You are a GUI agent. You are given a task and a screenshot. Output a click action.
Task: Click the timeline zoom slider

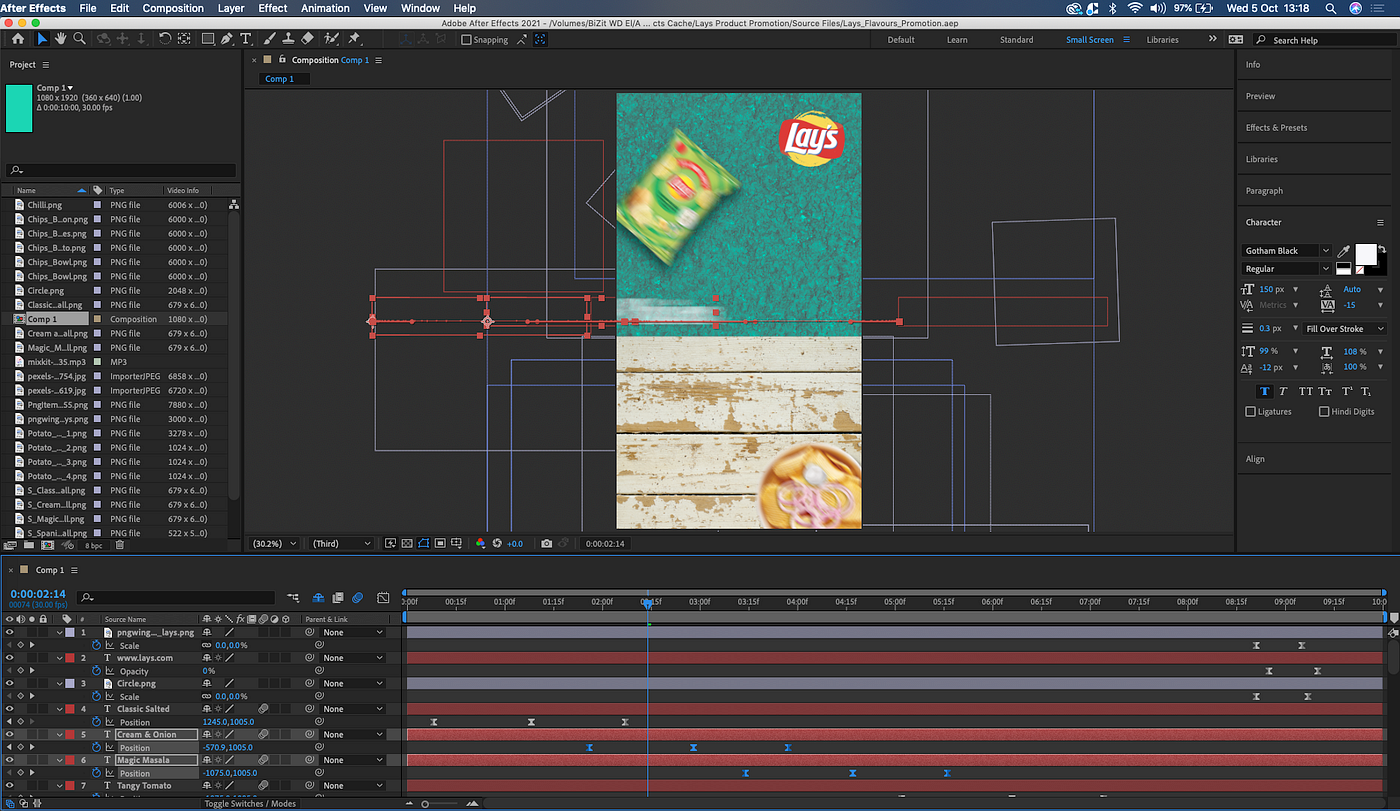tap(425, 804)
